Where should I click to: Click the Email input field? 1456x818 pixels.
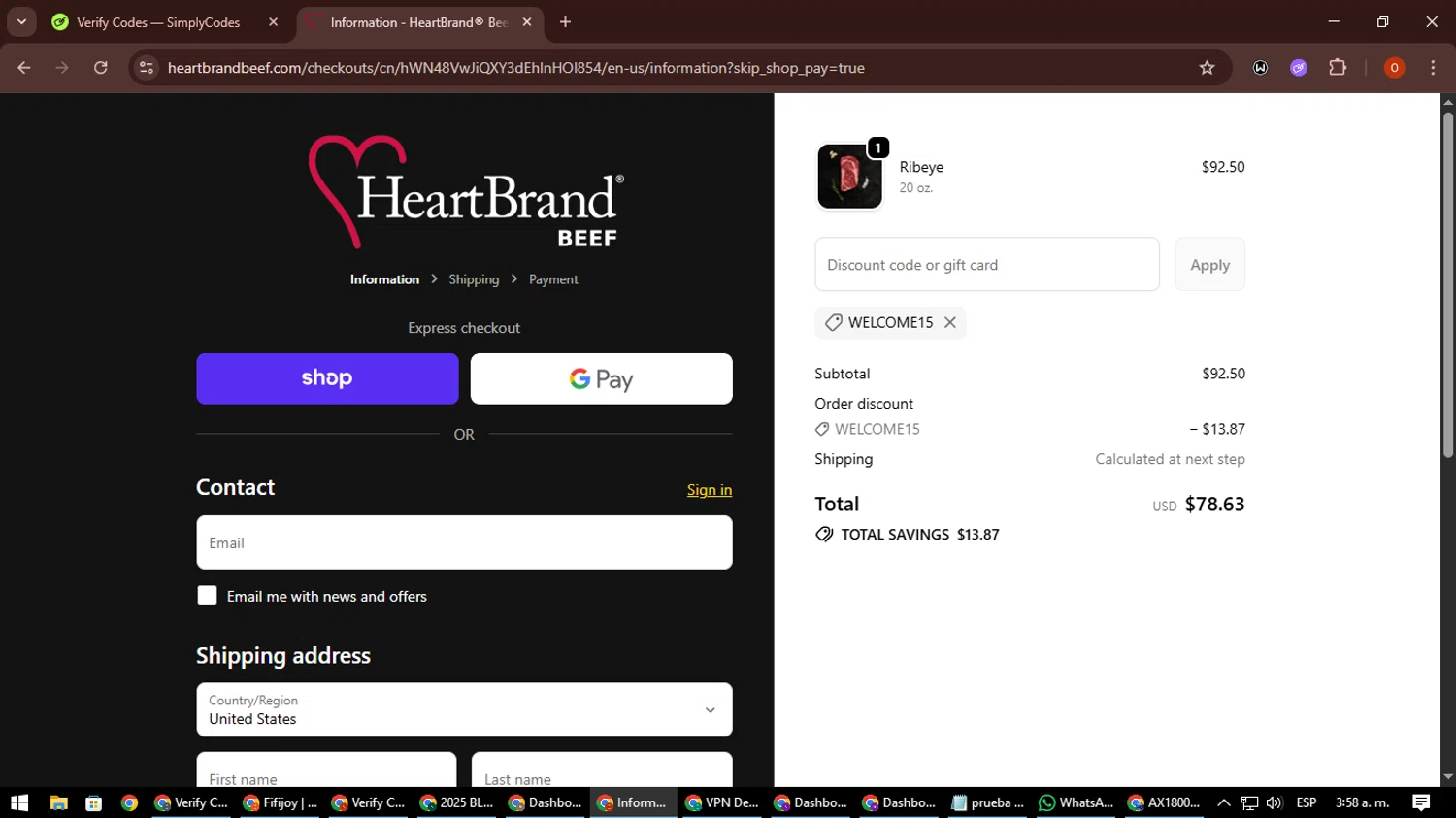(x=464, y=542)
